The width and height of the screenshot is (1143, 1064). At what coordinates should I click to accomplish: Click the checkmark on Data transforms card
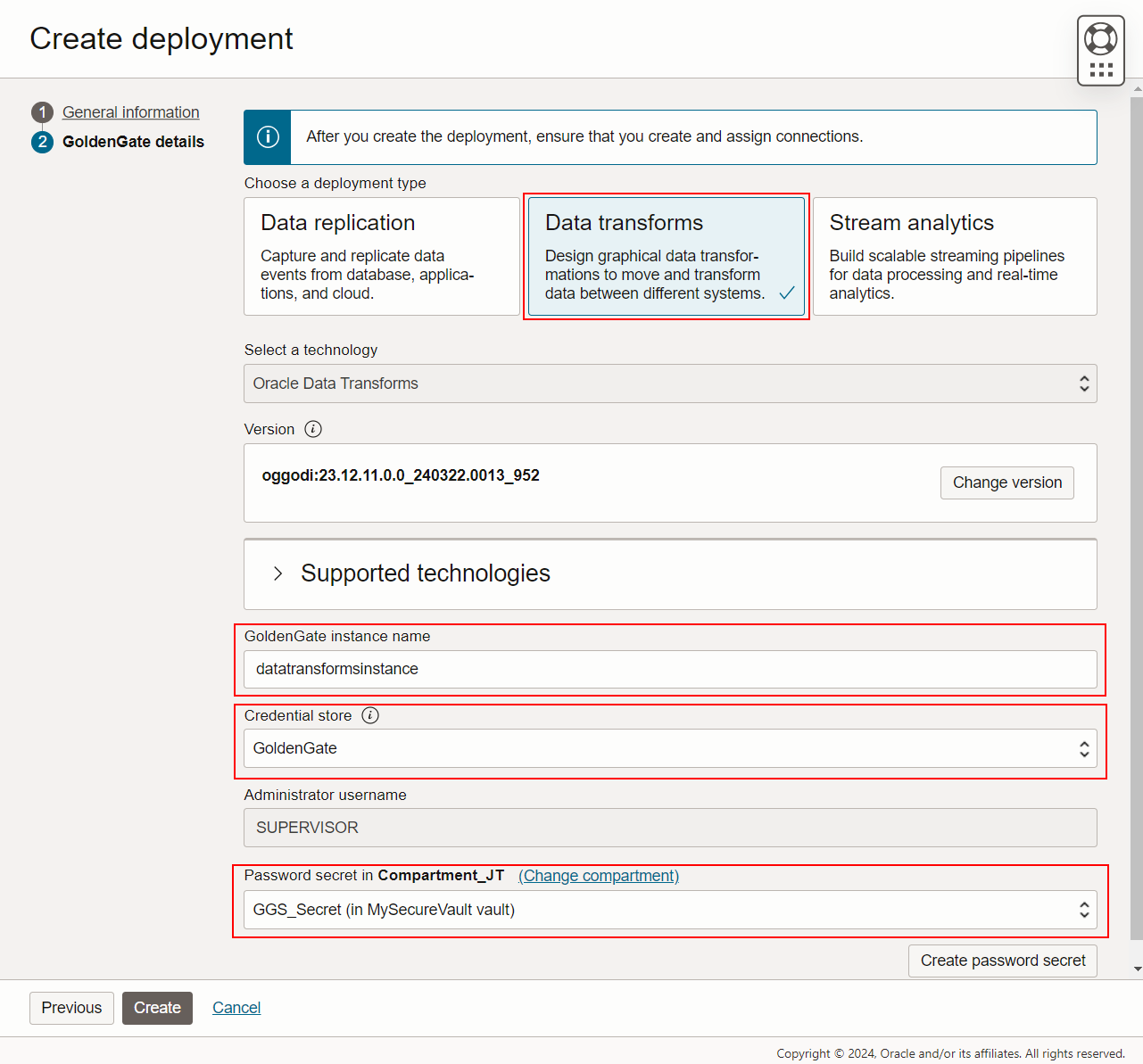(x=786, y=292)
